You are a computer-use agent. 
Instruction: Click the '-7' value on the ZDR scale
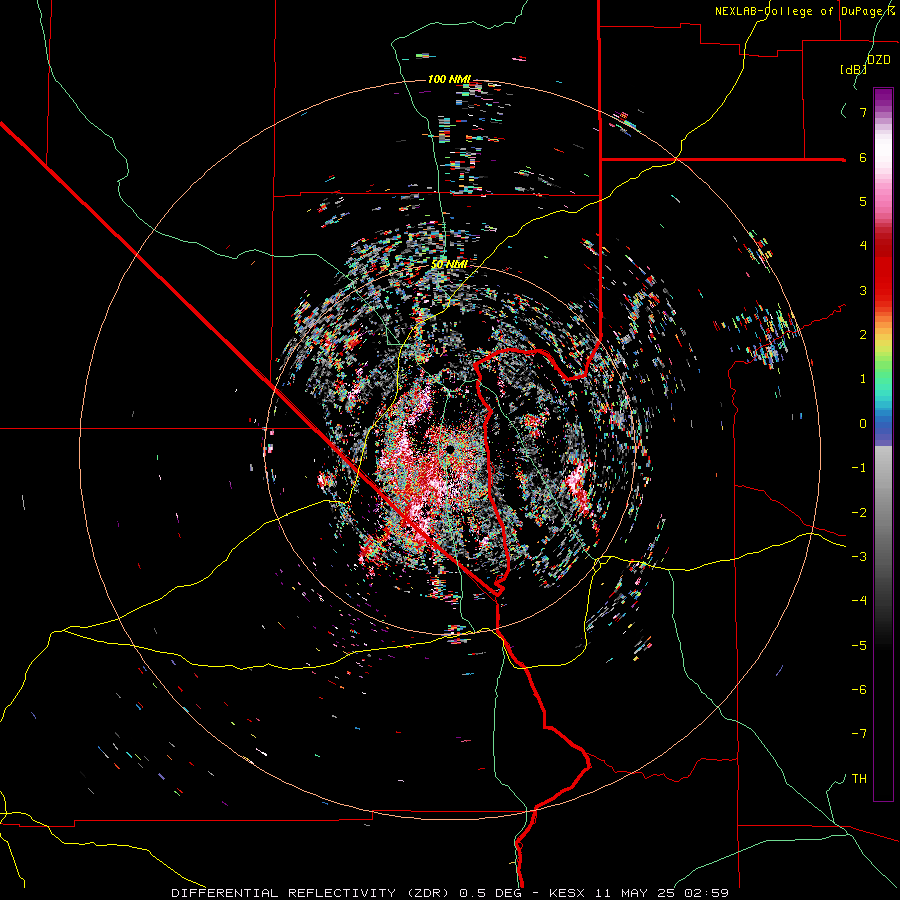coord(859,734)
